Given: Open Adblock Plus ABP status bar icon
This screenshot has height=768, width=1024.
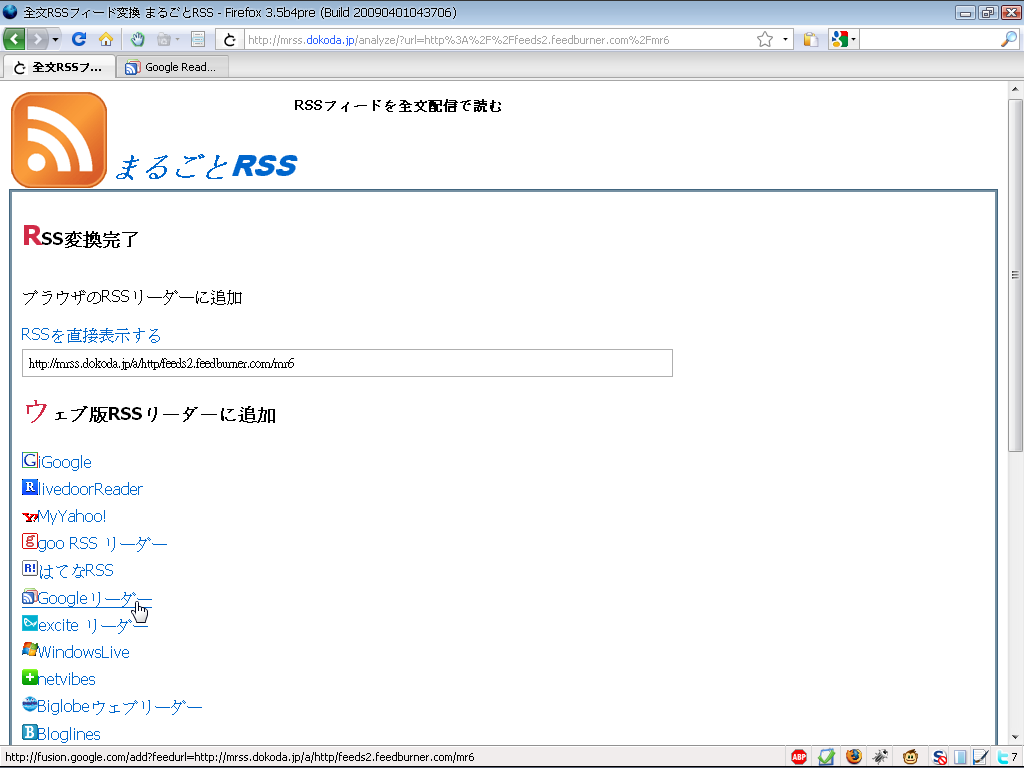Looking at the screenshot, I should (x=799, y=757).
